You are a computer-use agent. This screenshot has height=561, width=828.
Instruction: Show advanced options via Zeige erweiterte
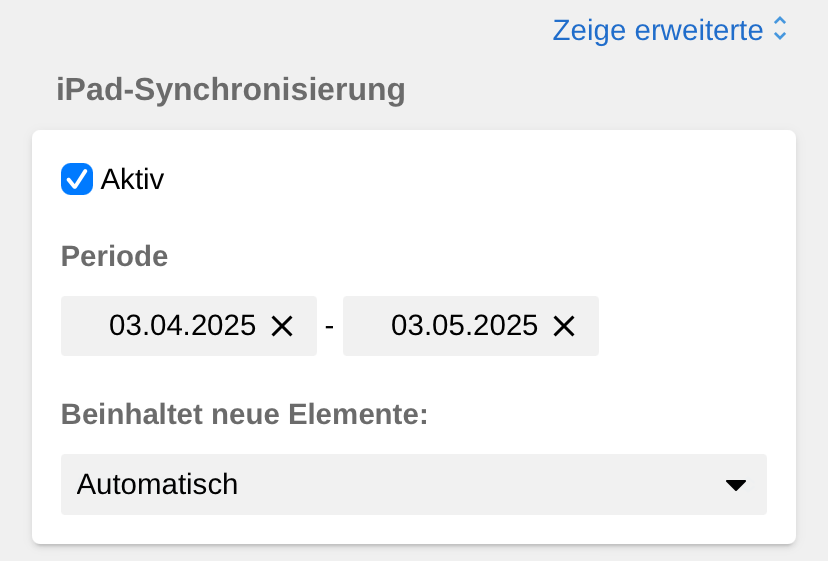[658, 30]
